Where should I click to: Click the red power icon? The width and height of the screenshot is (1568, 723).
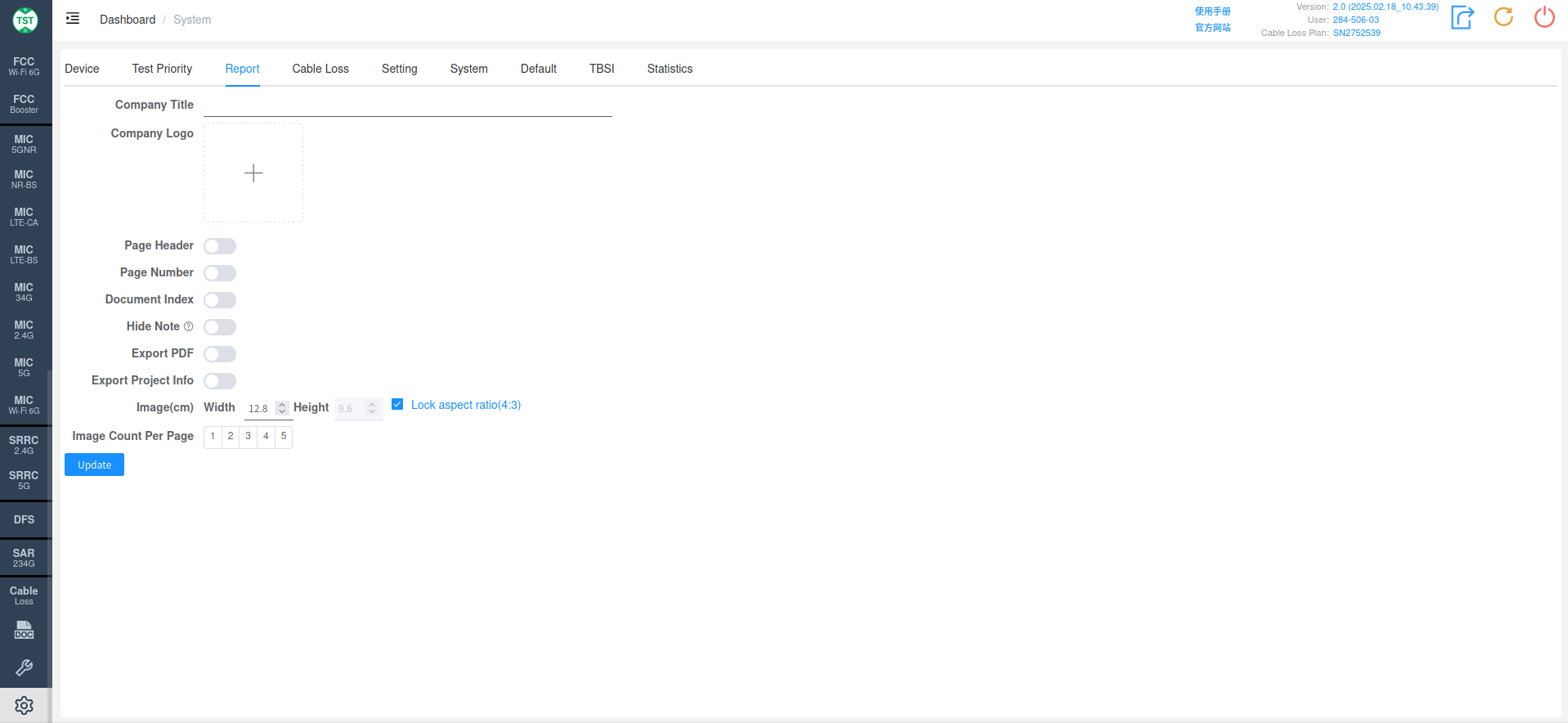(1544, 17)
